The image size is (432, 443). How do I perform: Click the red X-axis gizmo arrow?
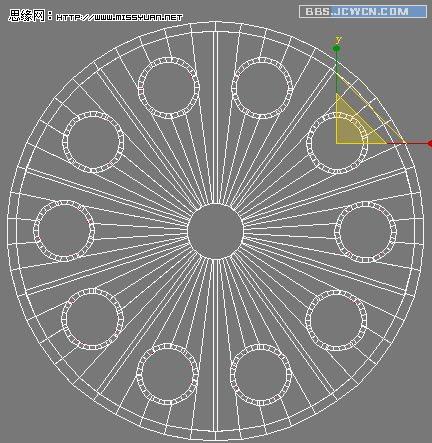pos(430,143)
